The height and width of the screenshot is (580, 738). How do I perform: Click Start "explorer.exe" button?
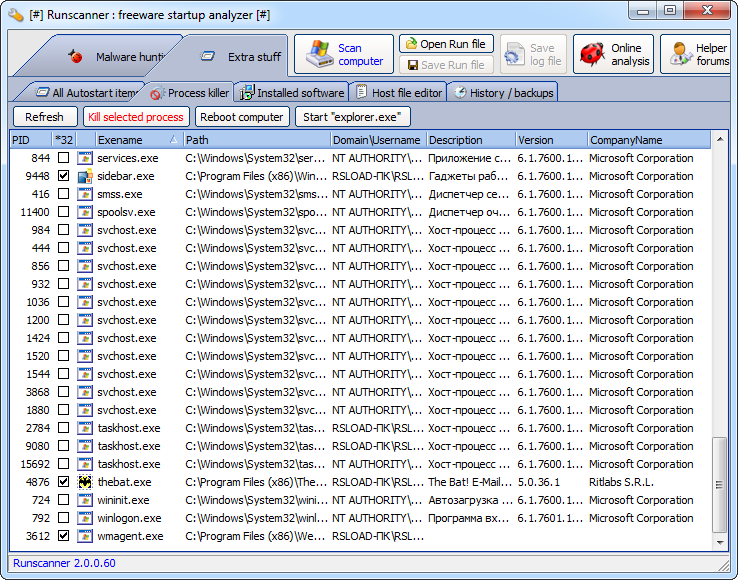(353, 117)
